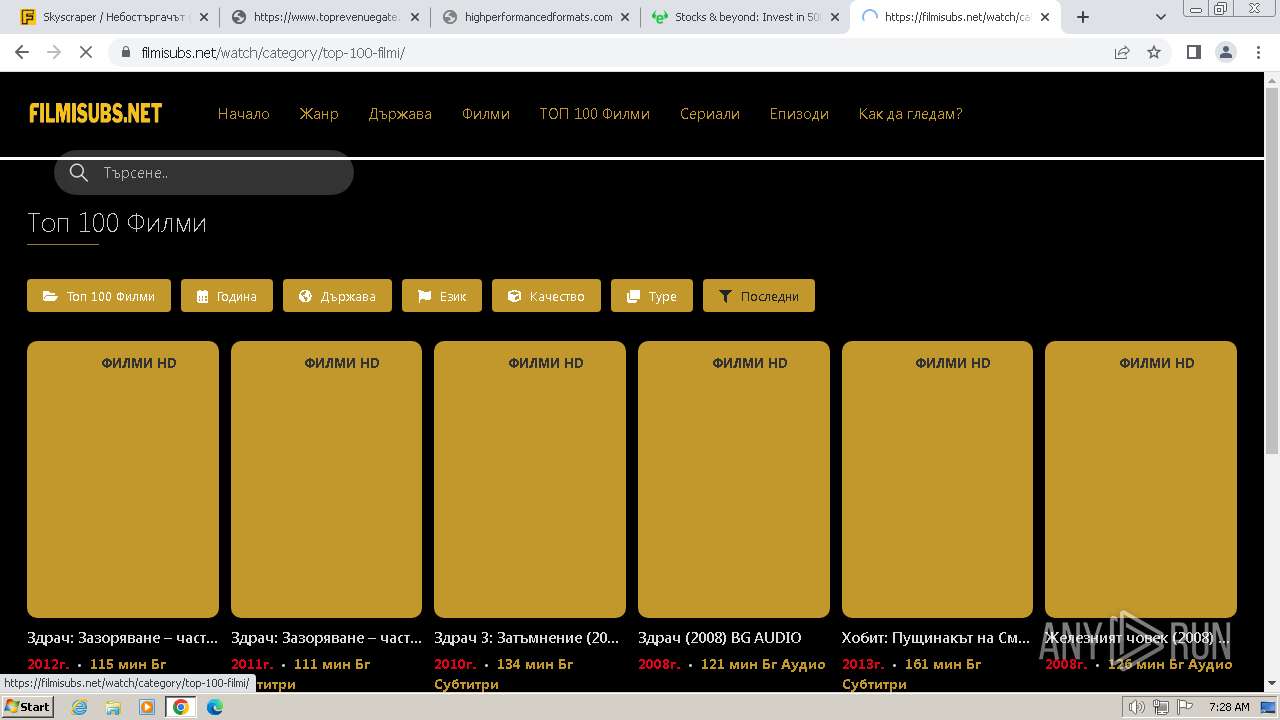
Task: Close the Stocks & beyond tab
Action: [x=835, y=17]
